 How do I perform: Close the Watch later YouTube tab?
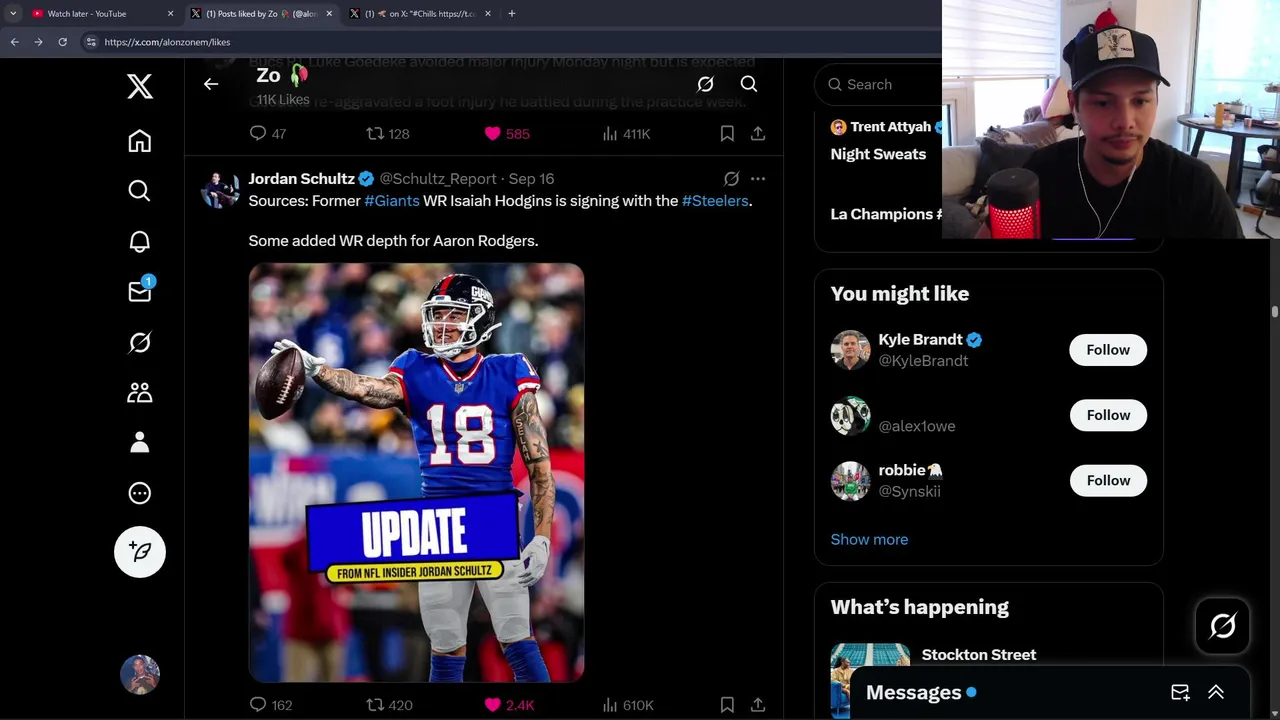(x=170, y=14)
